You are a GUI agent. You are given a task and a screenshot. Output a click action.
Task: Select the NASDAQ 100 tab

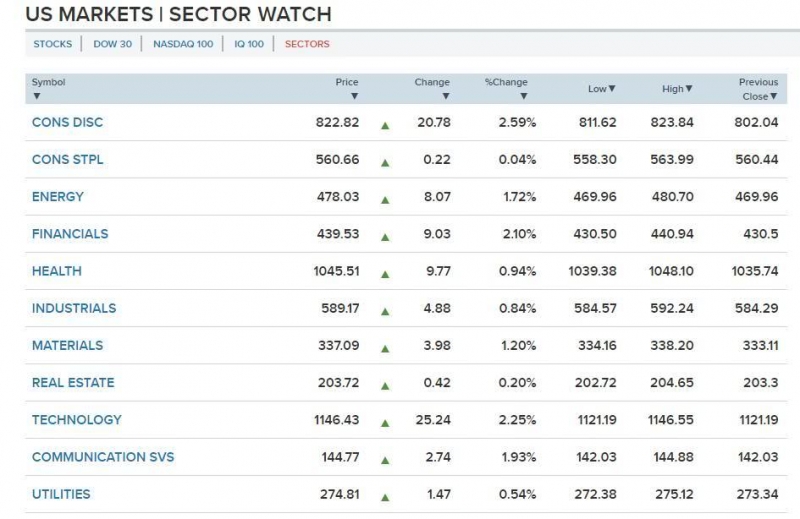(183, 44)
